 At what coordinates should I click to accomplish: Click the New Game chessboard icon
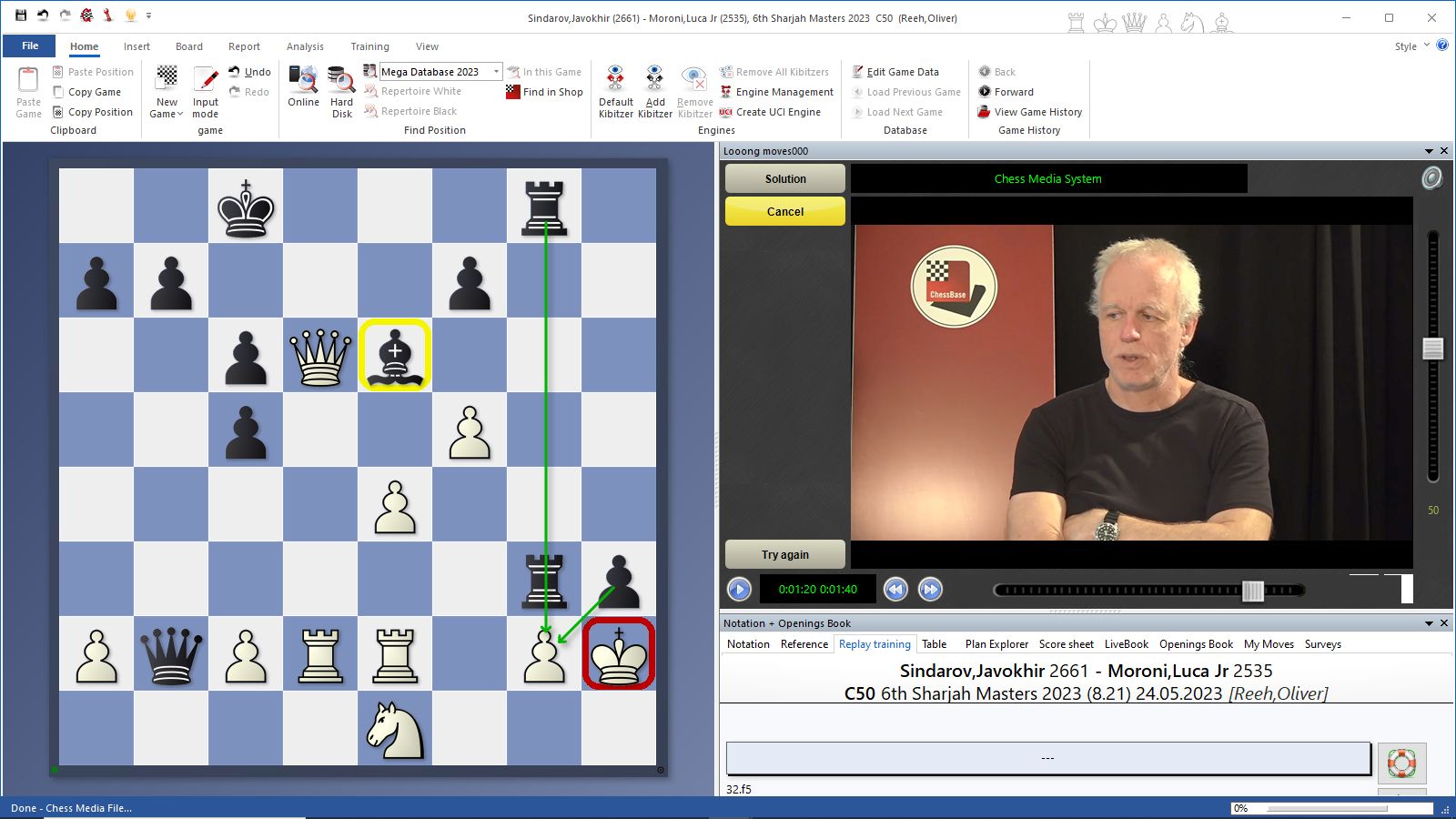pos(167,78)
